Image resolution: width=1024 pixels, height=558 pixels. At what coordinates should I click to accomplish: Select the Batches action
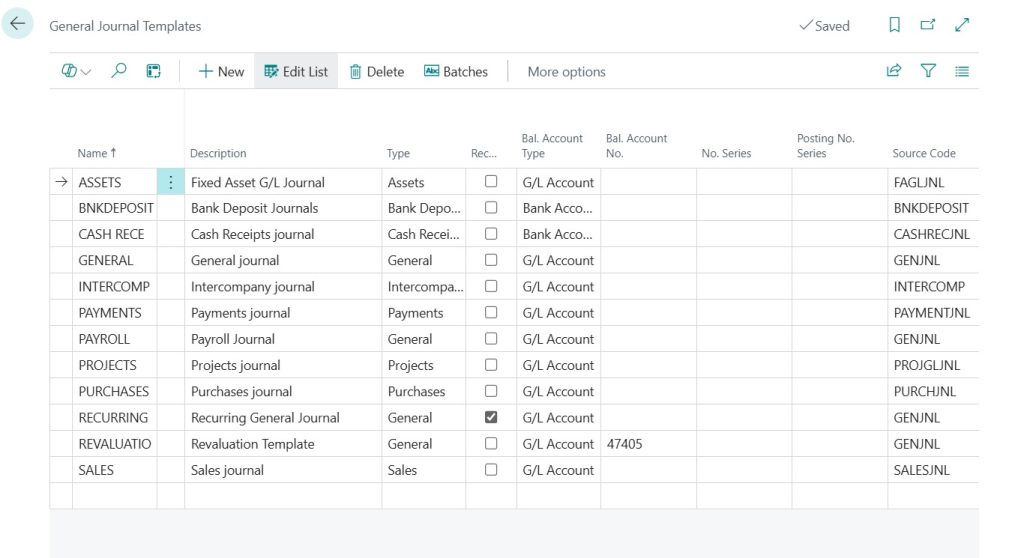[456, 71]
